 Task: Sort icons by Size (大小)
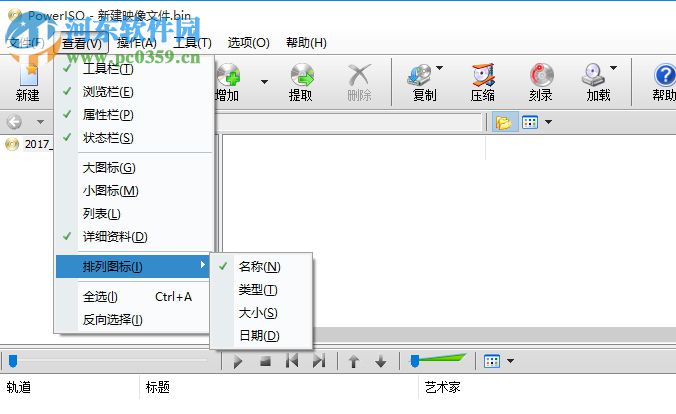click(x=260, y=313)
